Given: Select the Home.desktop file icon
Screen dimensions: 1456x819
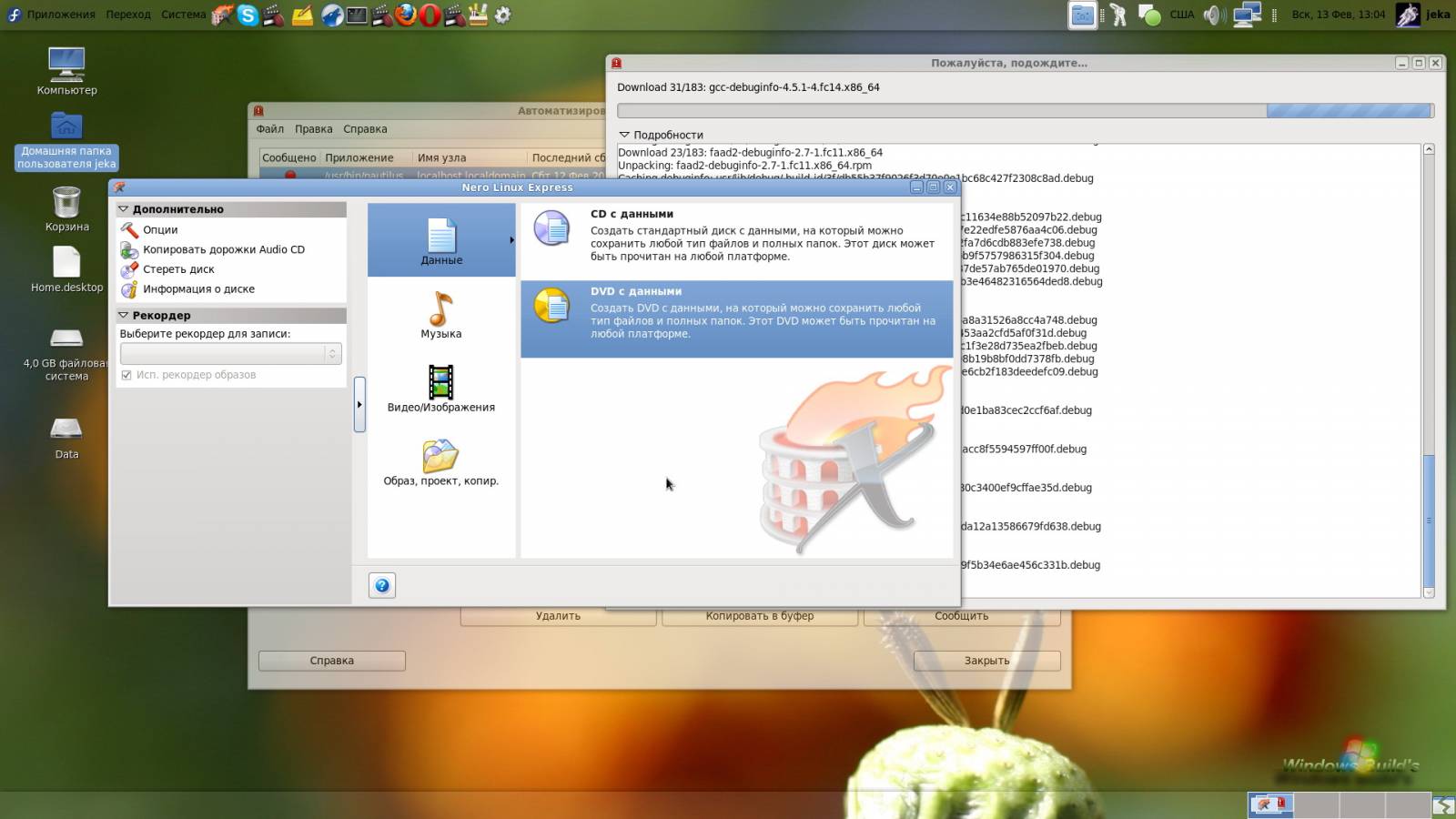Looking at the screenshot, I should [x=66, y=268].
